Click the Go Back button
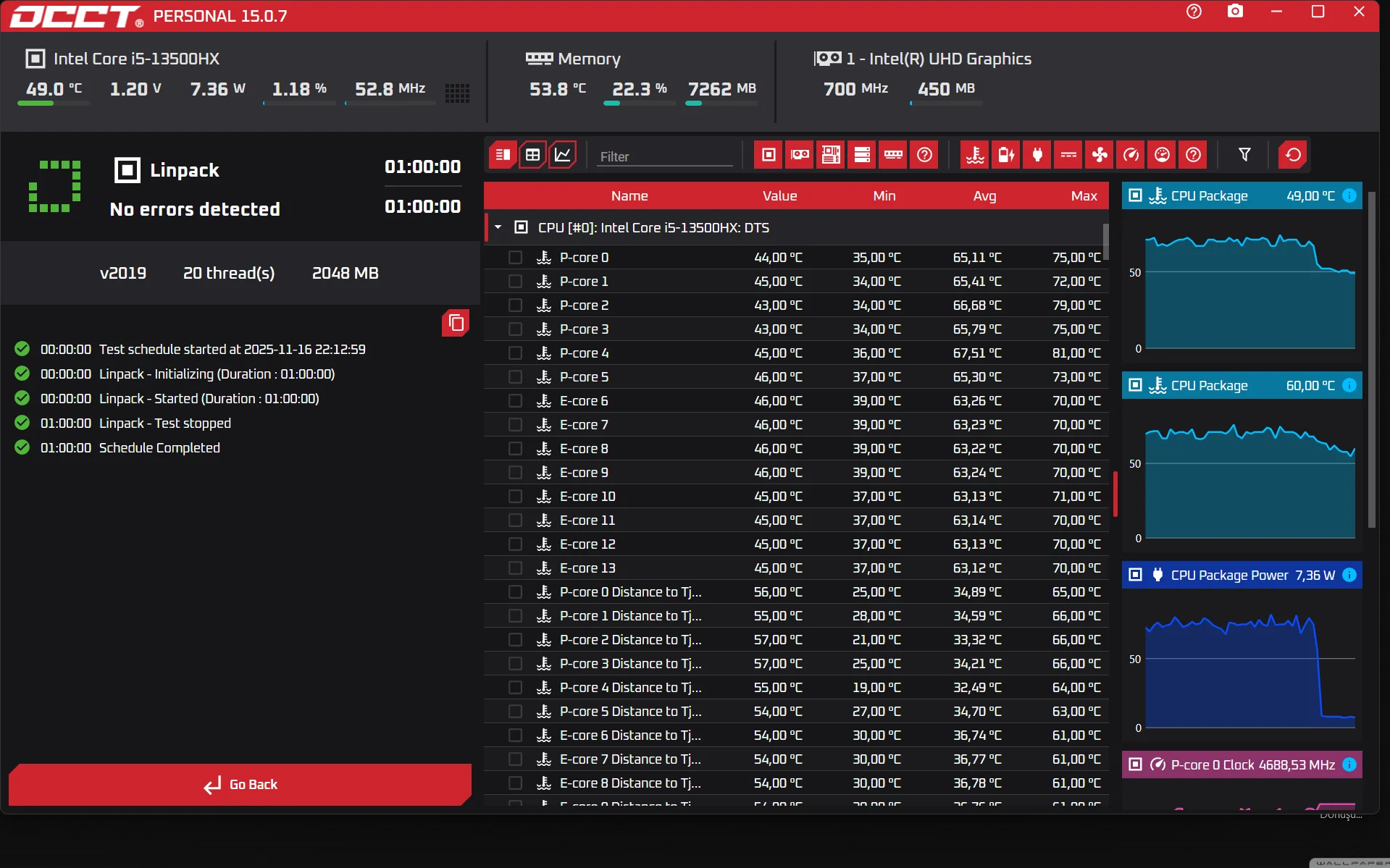The image size is (1390, 868). coord(240,784)
